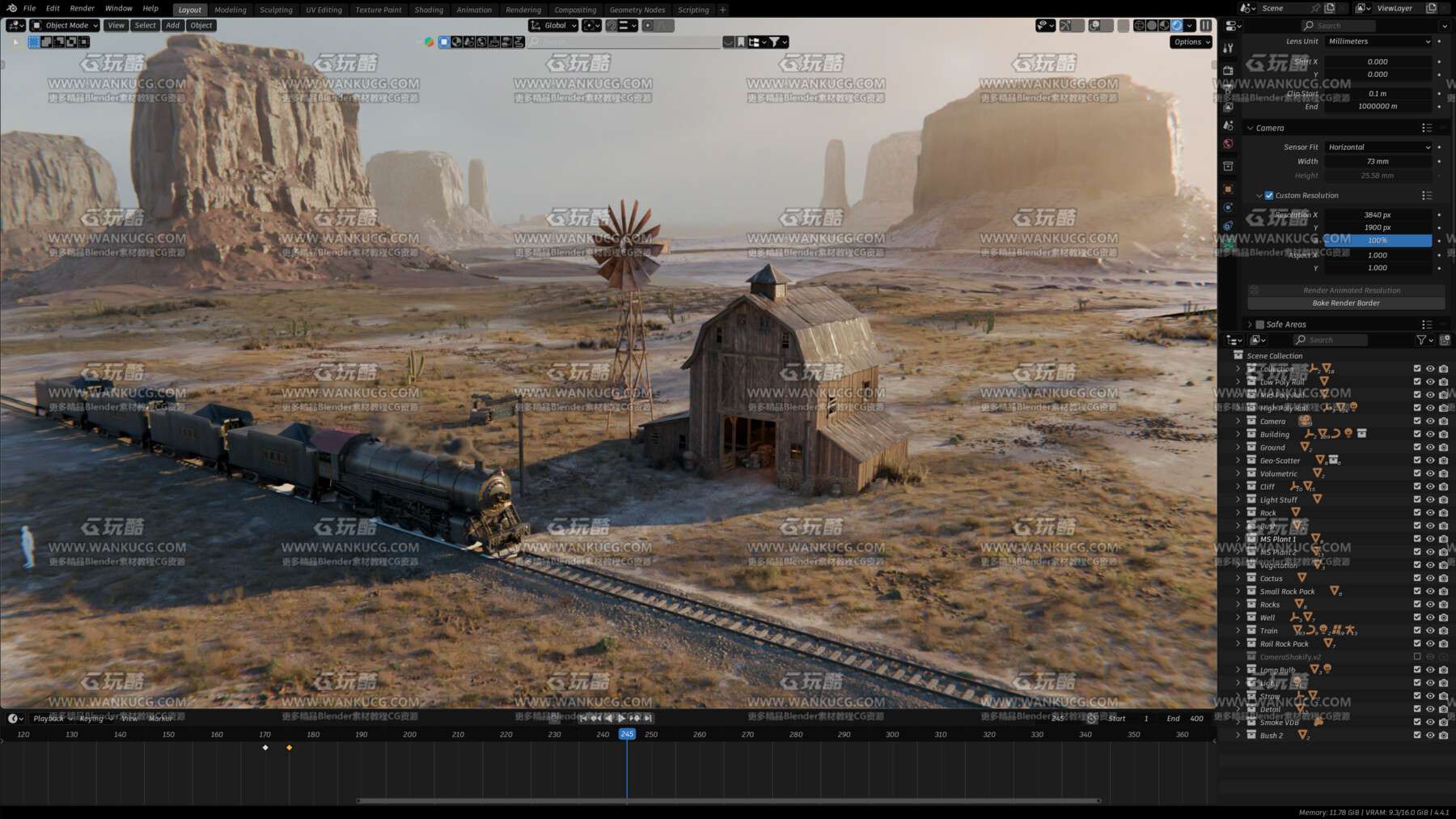Switch to the Shading workspace tab
This screenshot has width=1456, height=819.
point(429,10)
